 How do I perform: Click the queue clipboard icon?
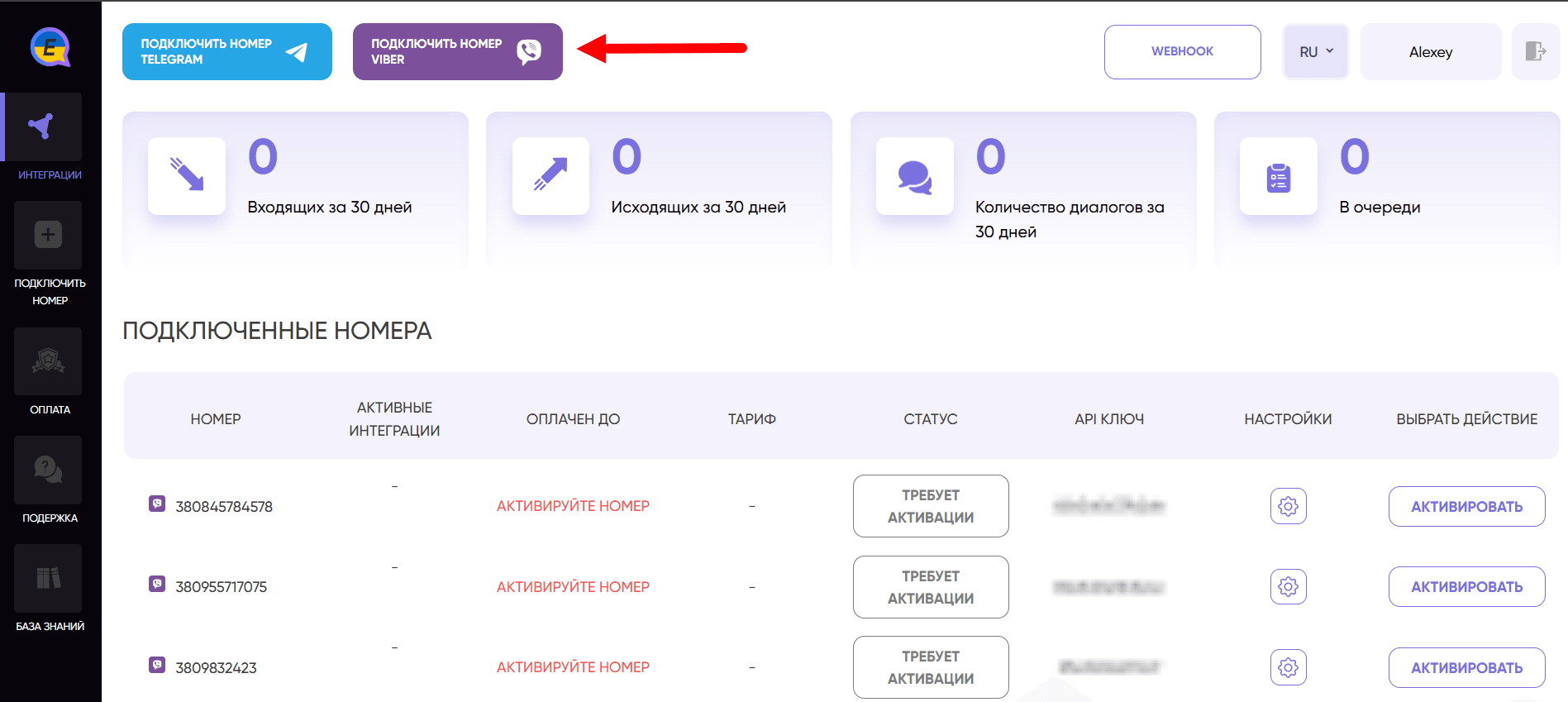point(1278,175)
